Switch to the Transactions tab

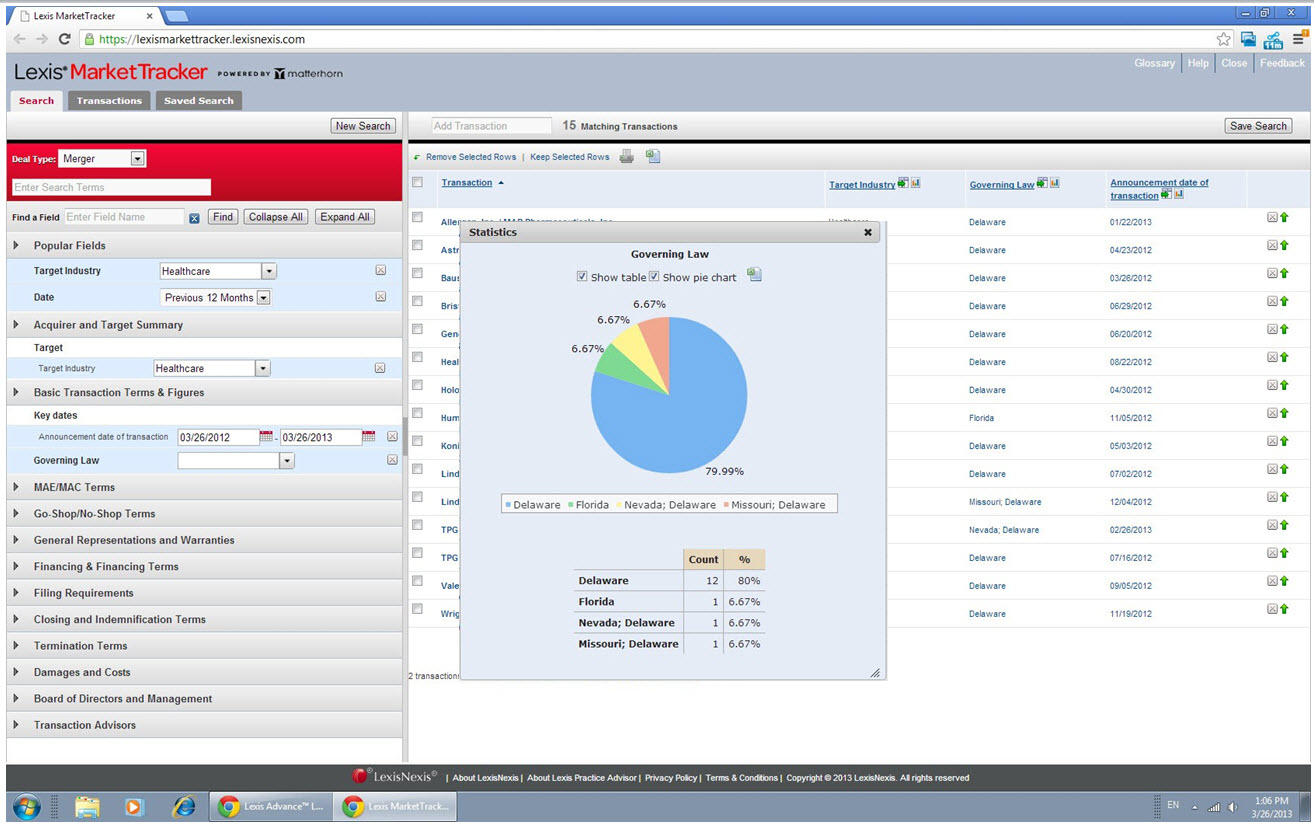109,100
